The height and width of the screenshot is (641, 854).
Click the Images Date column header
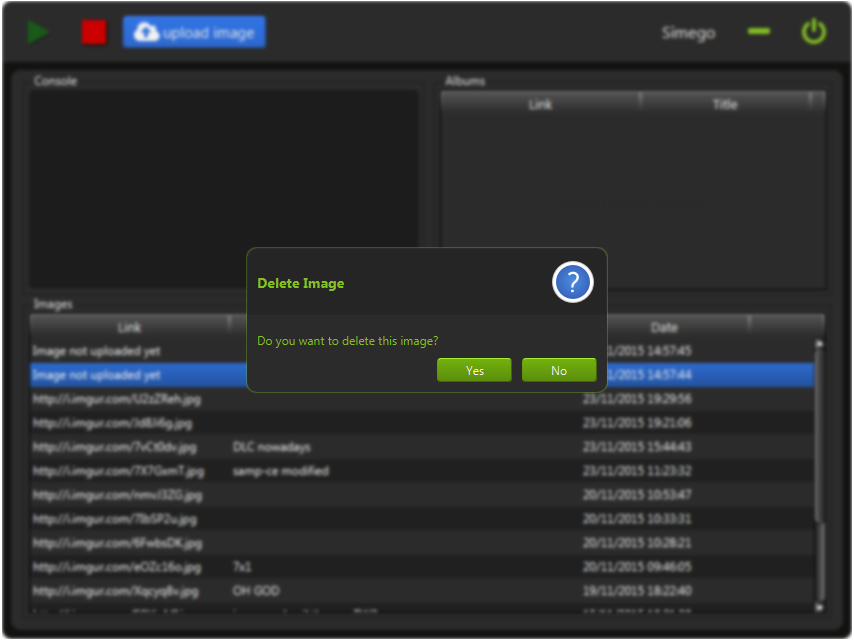[664, 327]
